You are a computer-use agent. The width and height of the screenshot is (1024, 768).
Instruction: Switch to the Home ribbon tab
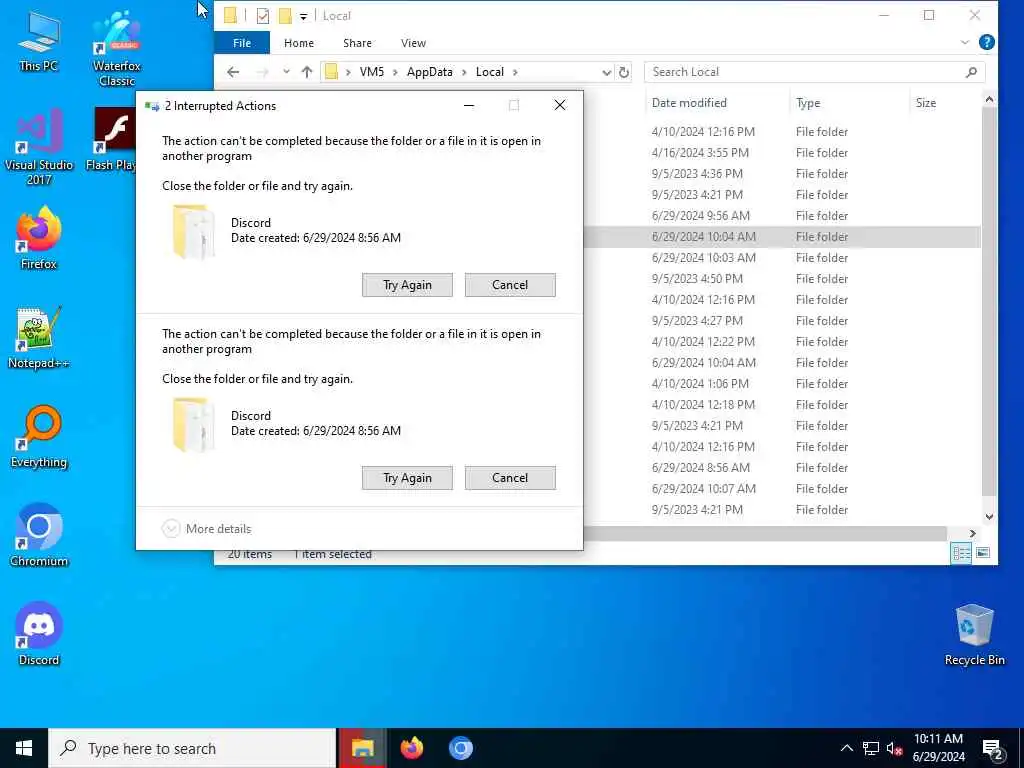coord(299,42)
